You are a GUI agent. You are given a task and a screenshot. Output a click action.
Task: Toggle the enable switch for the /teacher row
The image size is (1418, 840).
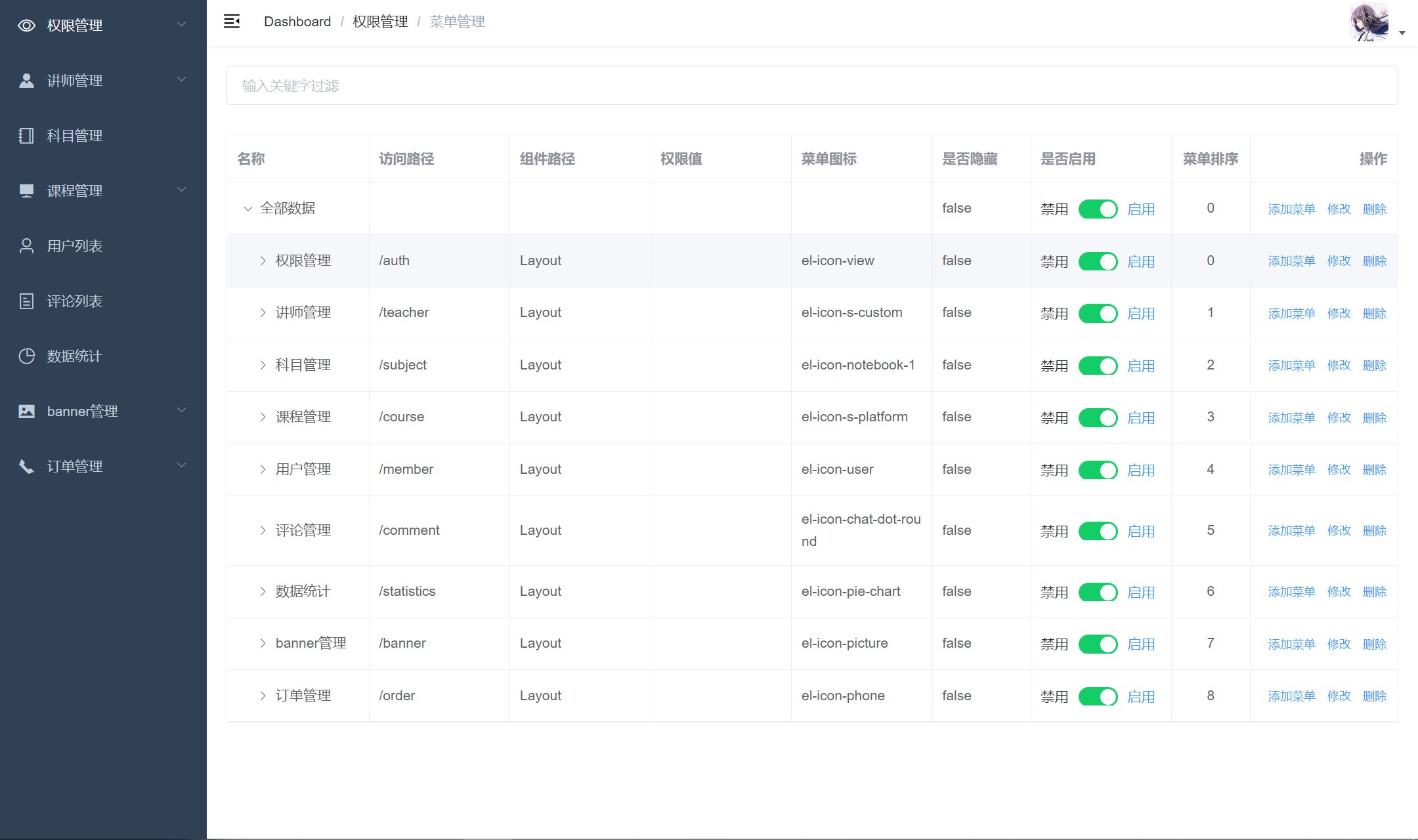(x=1098, y=314)
